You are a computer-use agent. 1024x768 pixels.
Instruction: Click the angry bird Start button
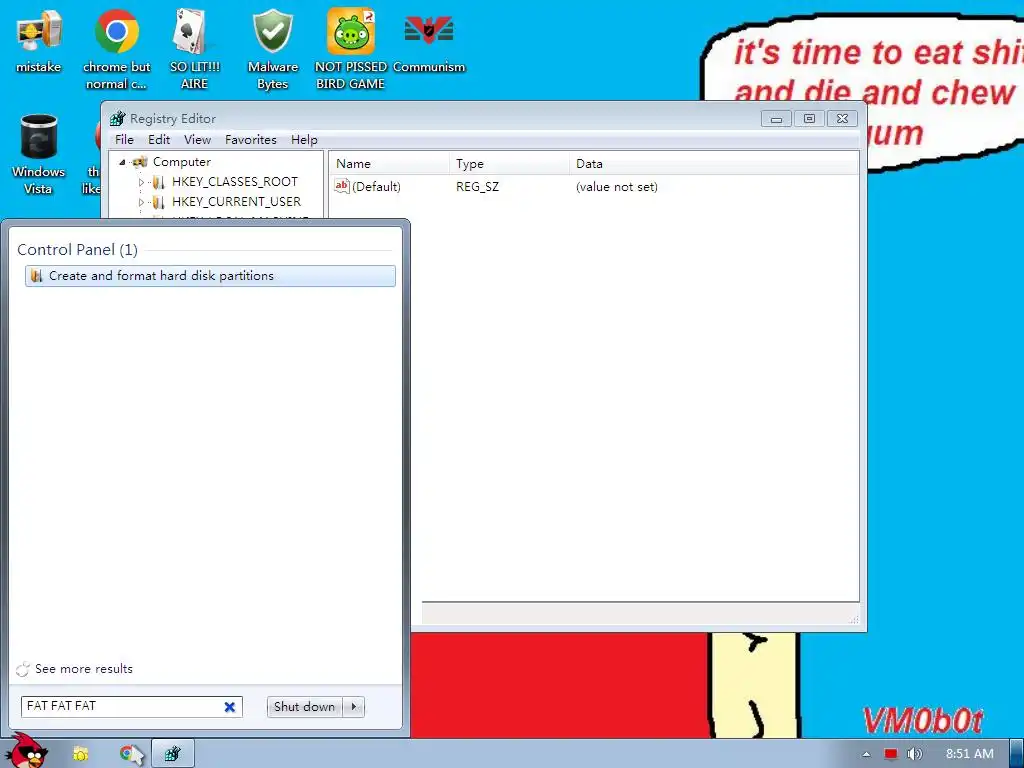pos(27,751)
